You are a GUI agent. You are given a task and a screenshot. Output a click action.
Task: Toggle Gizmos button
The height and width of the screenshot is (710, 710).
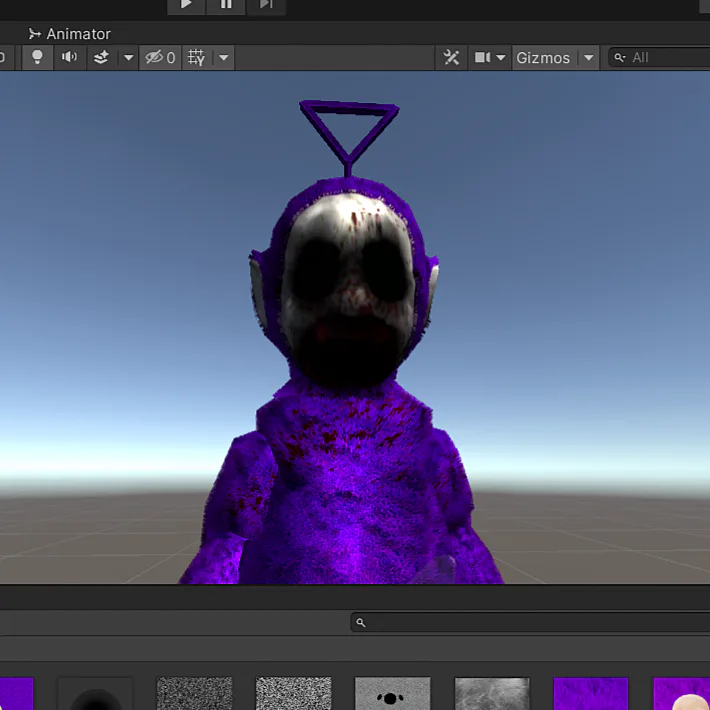tap(543, 58)
